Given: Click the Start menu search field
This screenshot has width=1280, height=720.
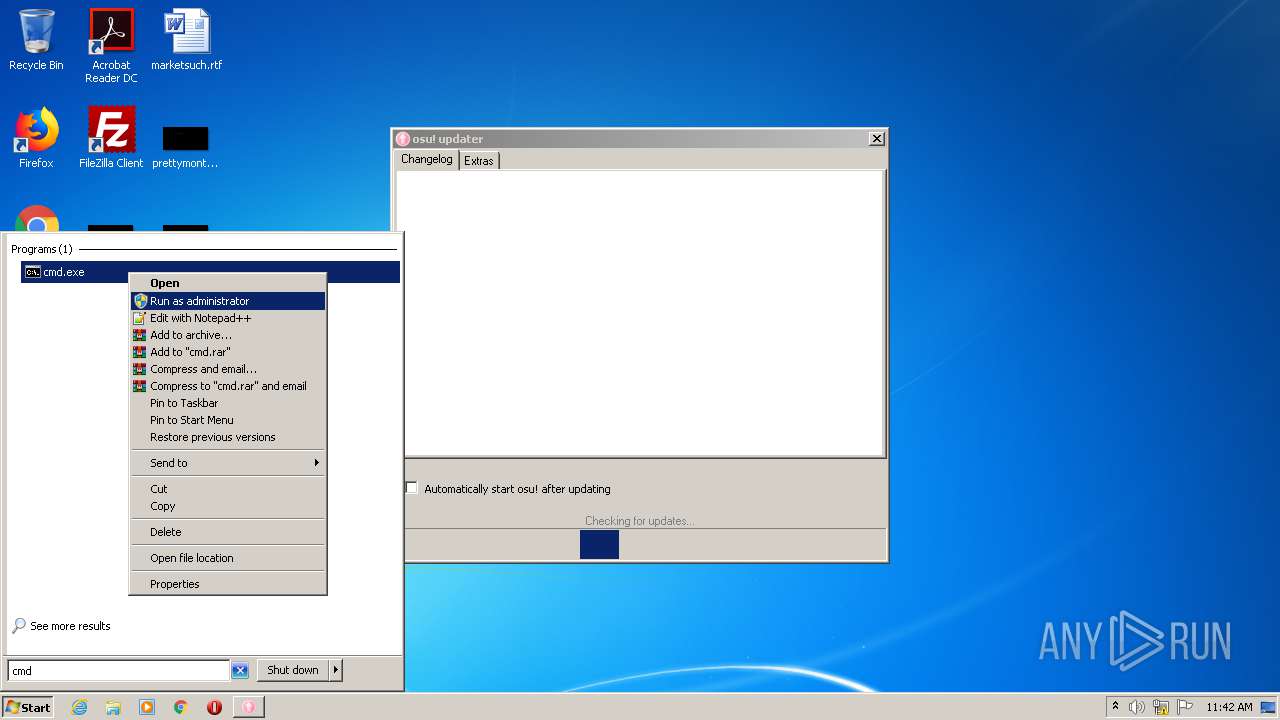Looking at the screenshot, I should coord(119,671).
